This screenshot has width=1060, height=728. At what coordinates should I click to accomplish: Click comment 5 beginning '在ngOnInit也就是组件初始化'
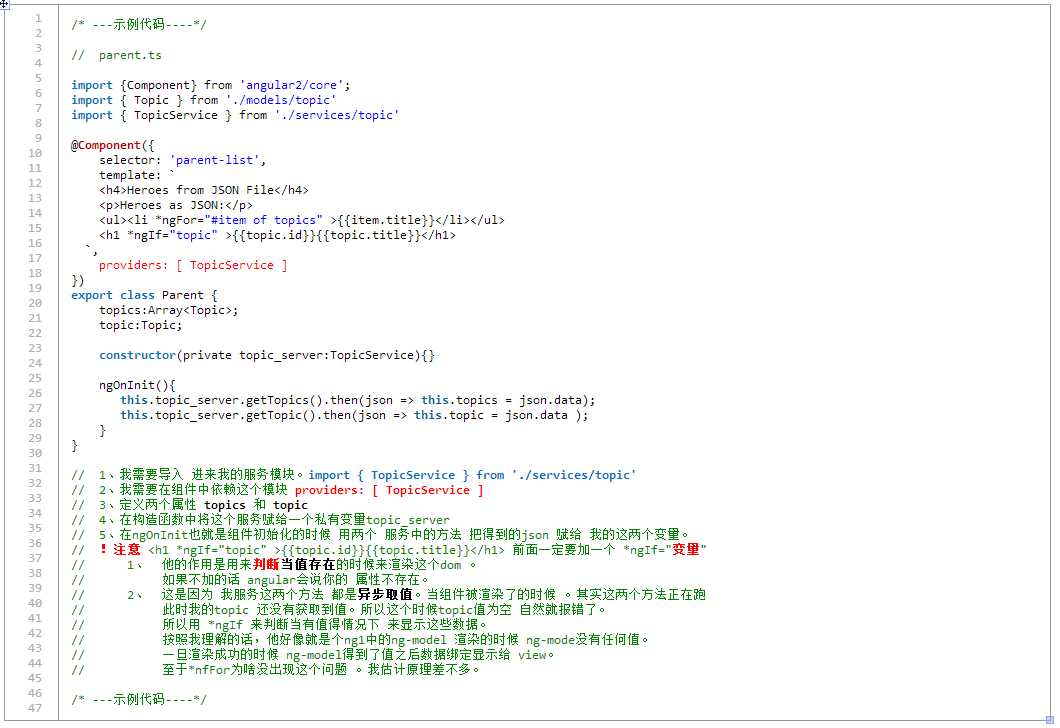tap(381, 535)
